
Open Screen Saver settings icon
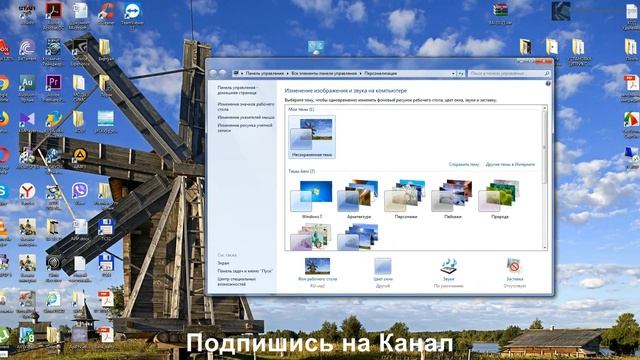point(514,266)
